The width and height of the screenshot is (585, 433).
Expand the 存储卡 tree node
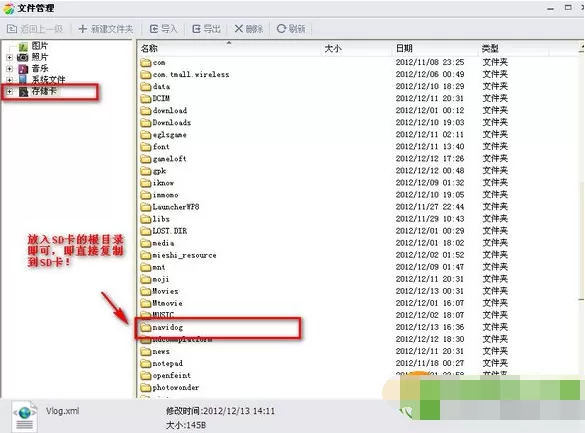[x=10, y=91]
